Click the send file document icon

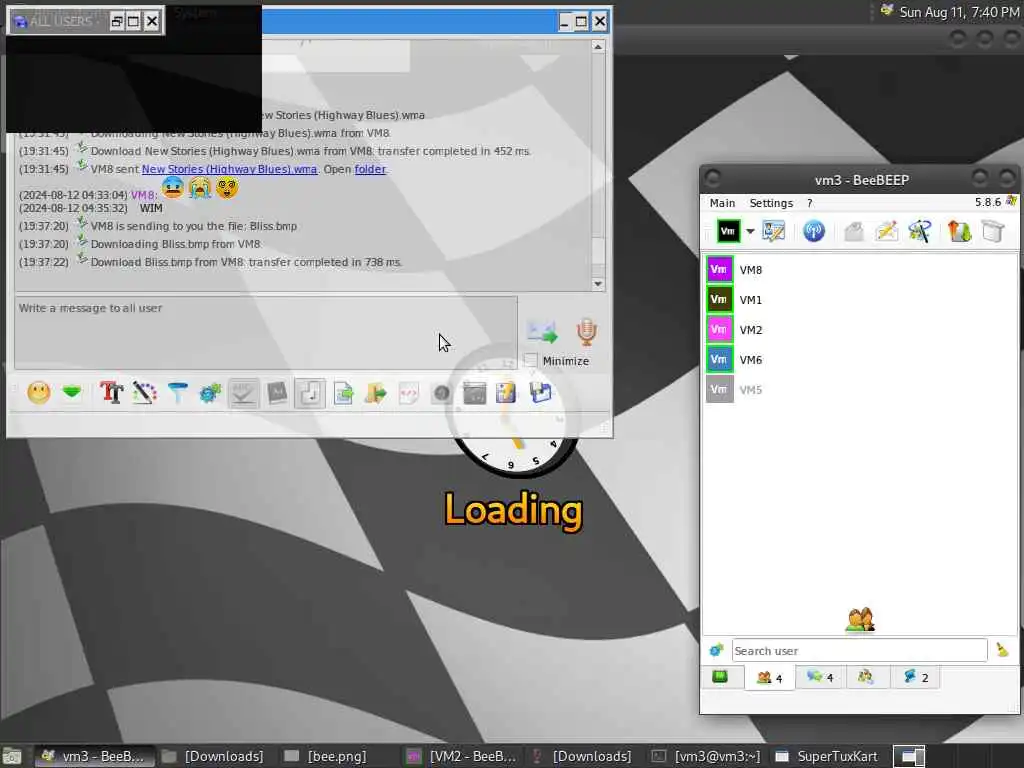[343, 393]
